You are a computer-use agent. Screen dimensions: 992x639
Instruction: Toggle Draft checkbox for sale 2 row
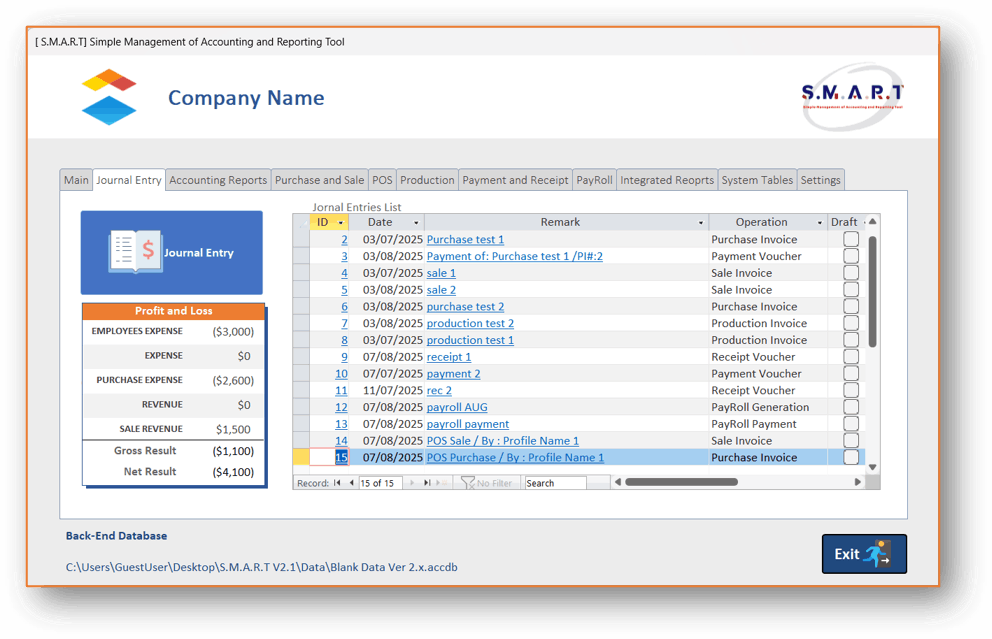[x=851, y=289]
